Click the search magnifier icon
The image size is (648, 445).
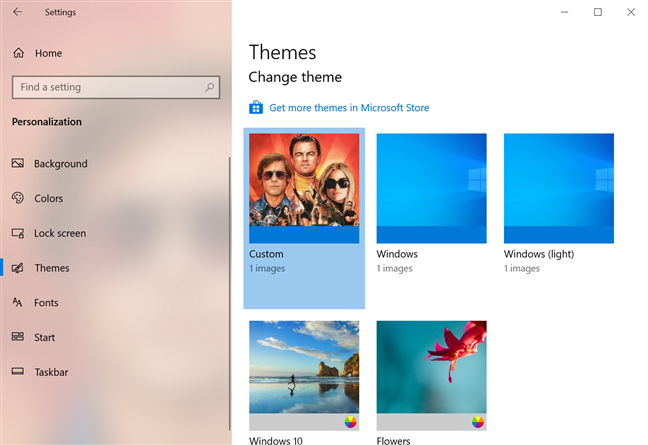[210, 87]
